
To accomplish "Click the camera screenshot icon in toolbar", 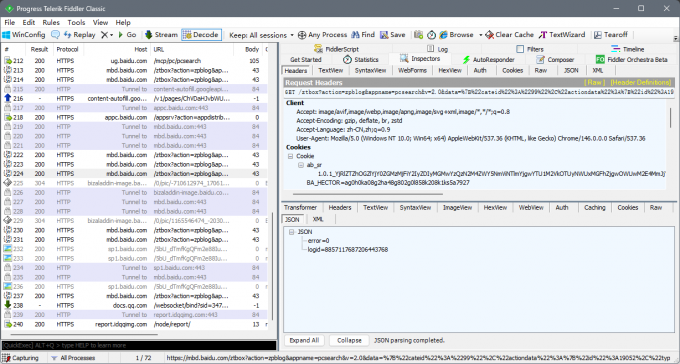I will click(418, 35).
